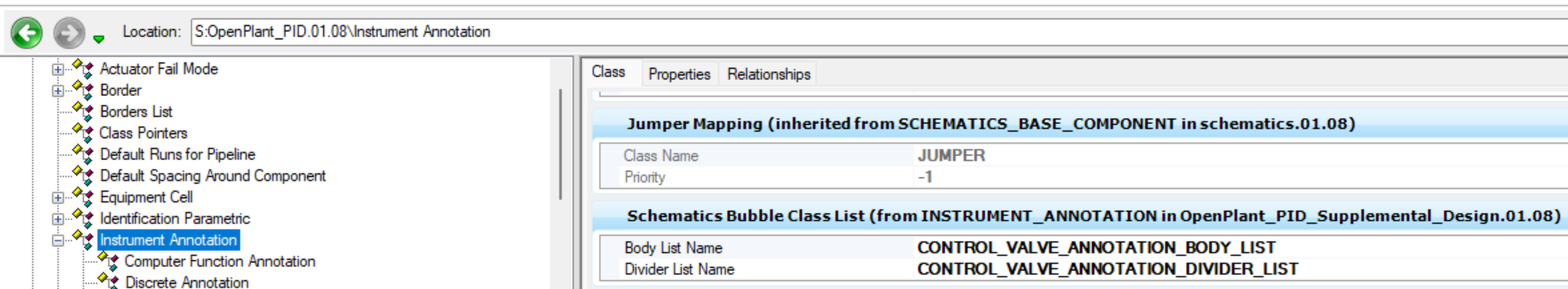Viewport: 1568px width, 289px height.
Task: Click the green Back navigation arrow
Action: [27, 32]
